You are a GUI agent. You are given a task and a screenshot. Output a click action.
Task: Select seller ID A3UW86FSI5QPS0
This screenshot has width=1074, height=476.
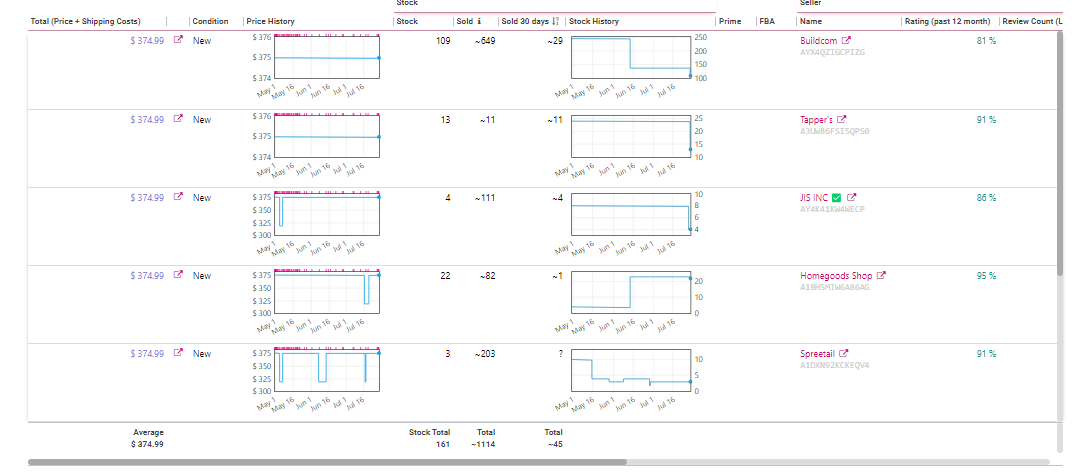pos(834,131)
